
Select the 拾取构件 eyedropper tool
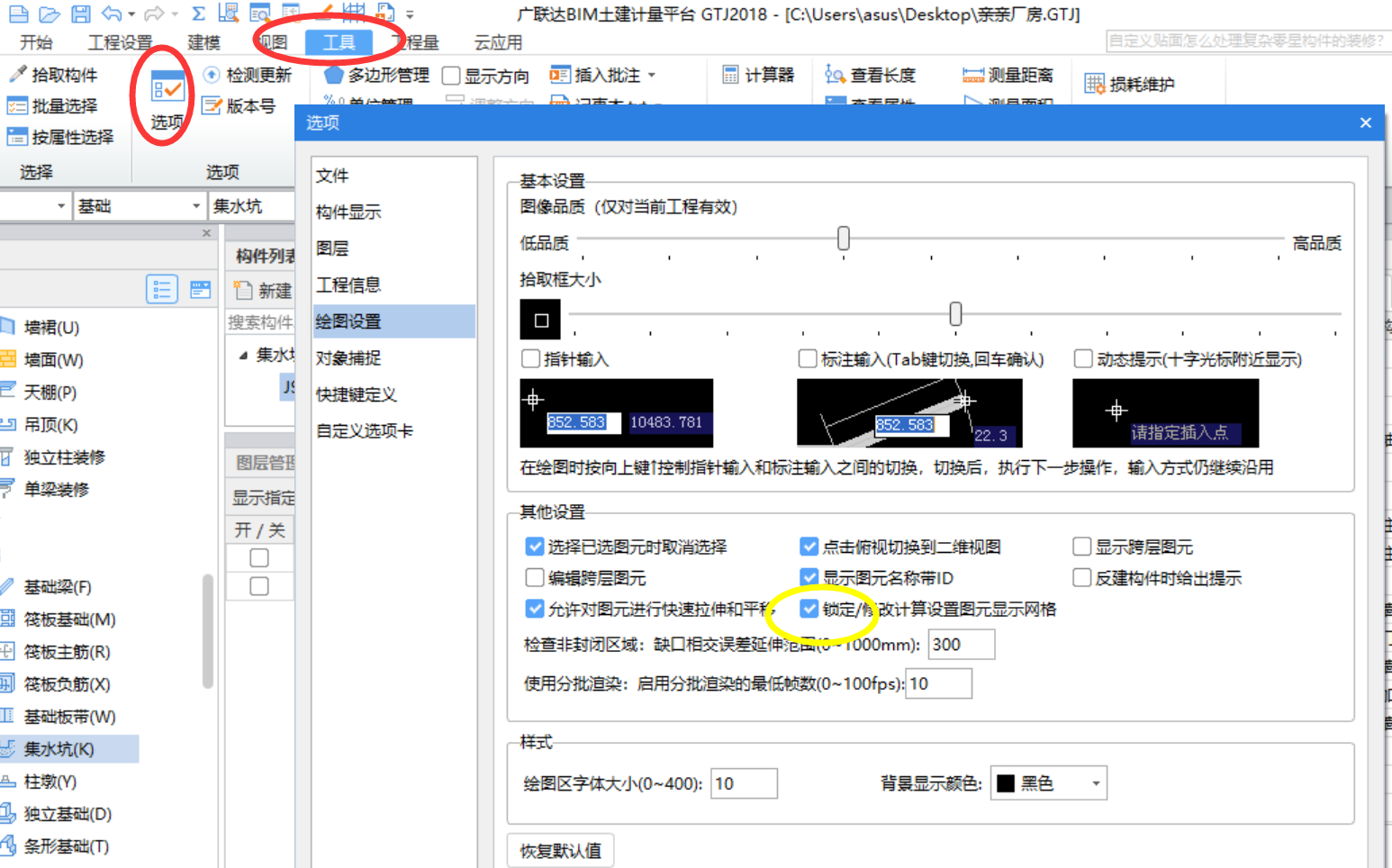(x=53, y=75)
